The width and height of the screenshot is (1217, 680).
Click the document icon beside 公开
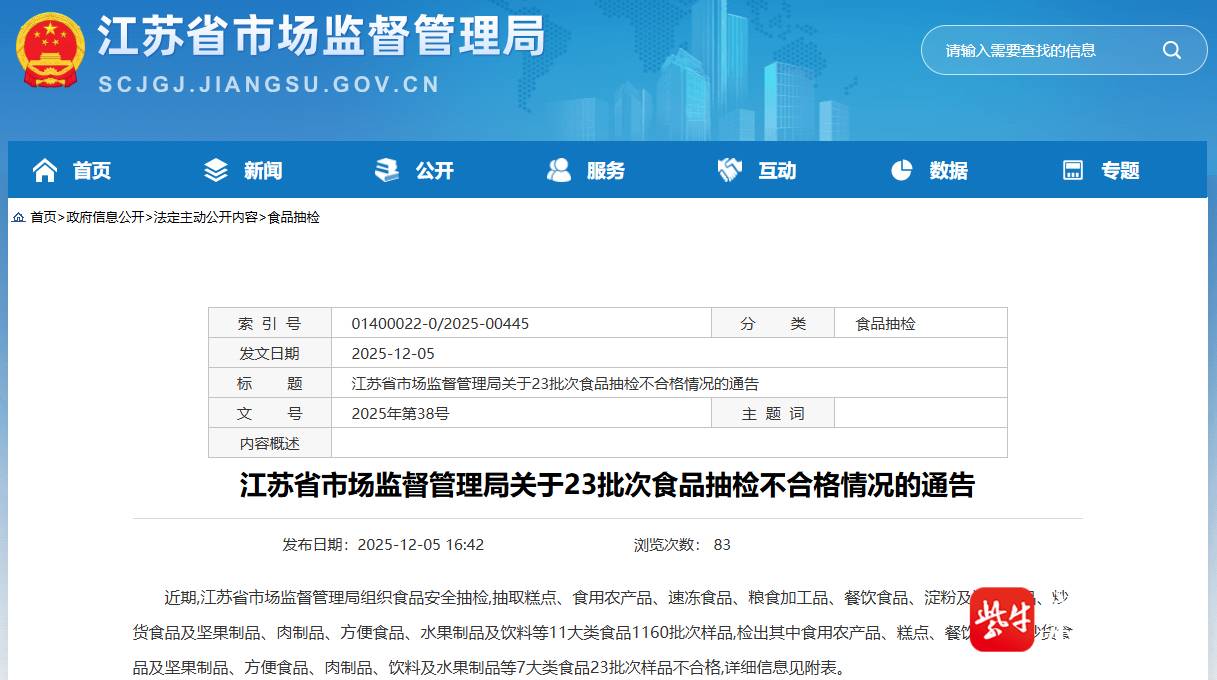(x=387, y=171)
